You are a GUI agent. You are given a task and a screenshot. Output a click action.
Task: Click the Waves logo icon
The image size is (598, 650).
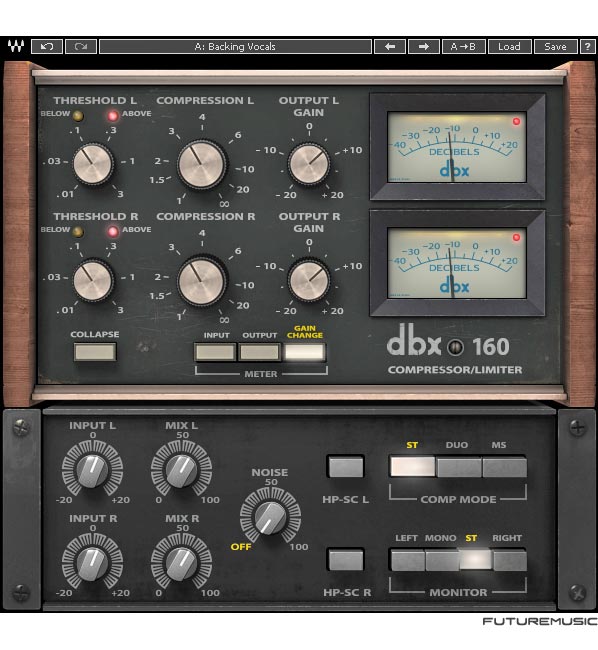click(x=16, y=46)
